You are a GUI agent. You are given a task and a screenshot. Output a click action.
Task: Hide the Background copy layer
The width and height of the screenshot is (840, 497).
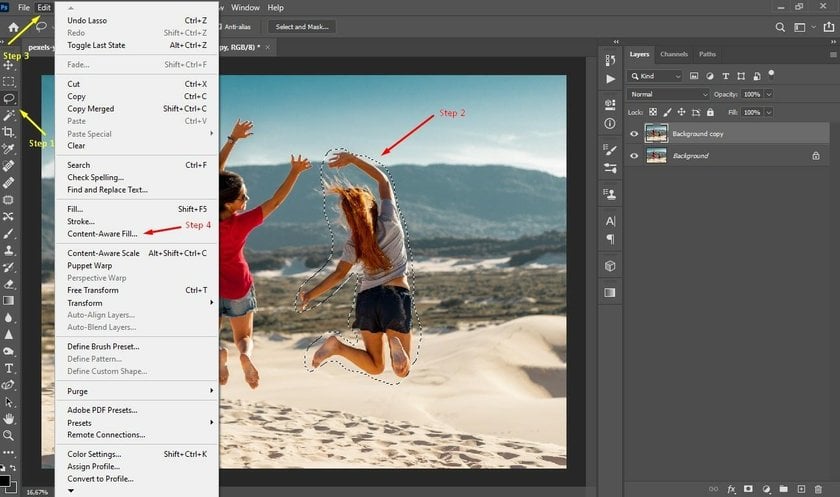[634, 134]
